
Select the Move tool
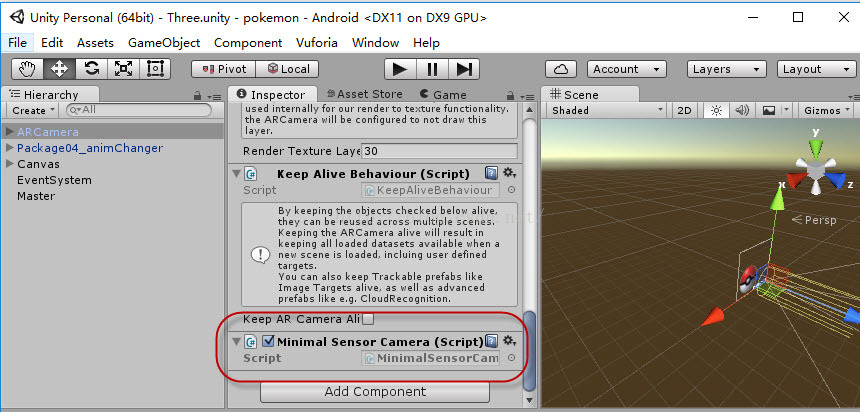59,69
